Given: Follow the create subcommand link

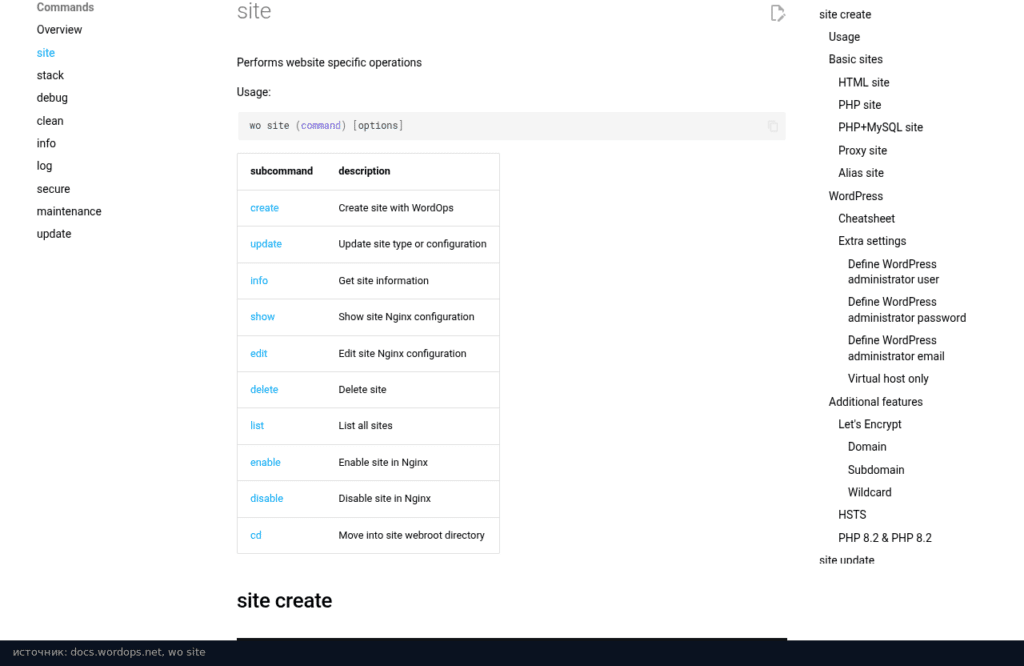Looking at the screenshot, I should click(x=264, y=208).
